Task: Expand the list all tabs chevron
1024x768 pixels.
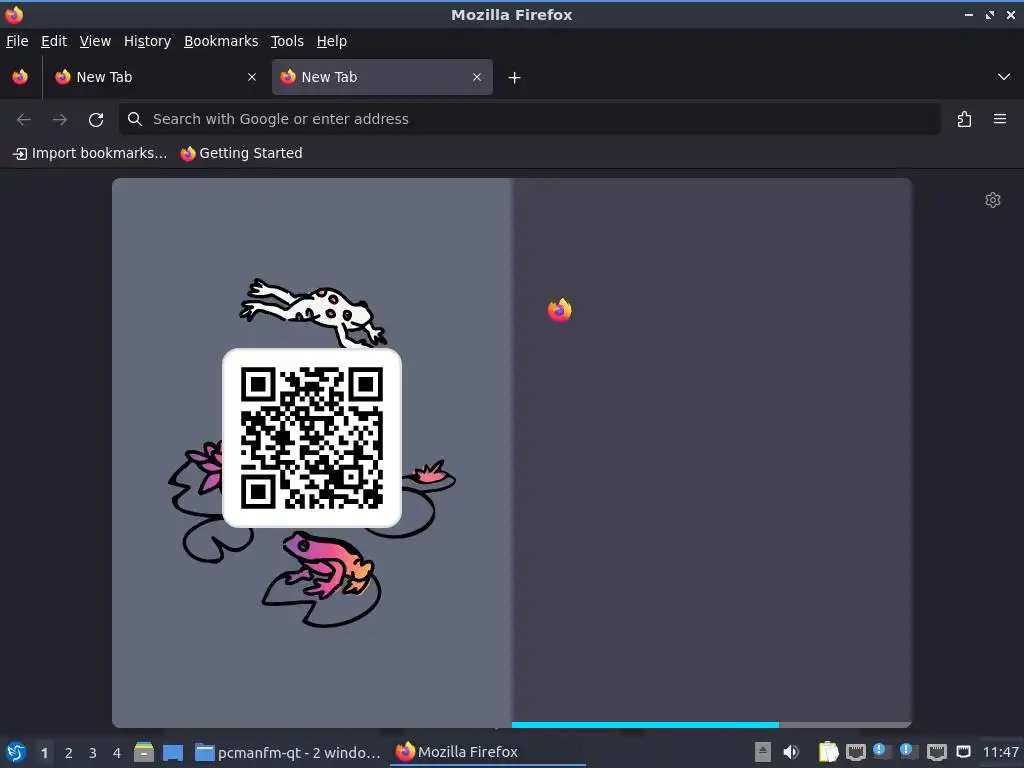Action: point(1004,77)
